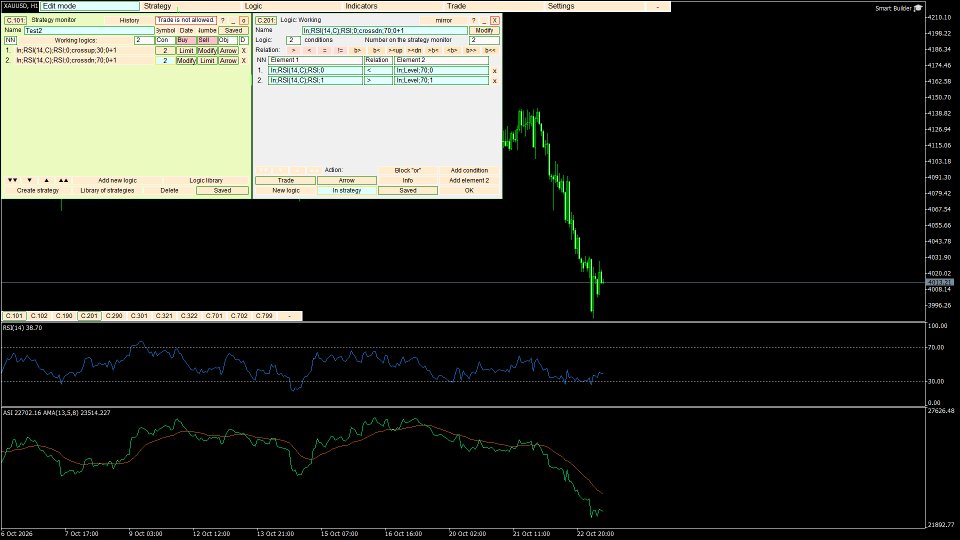Open the Strategy menu
The height and width of the screenshot is (540, 960).
pos(157,6)
